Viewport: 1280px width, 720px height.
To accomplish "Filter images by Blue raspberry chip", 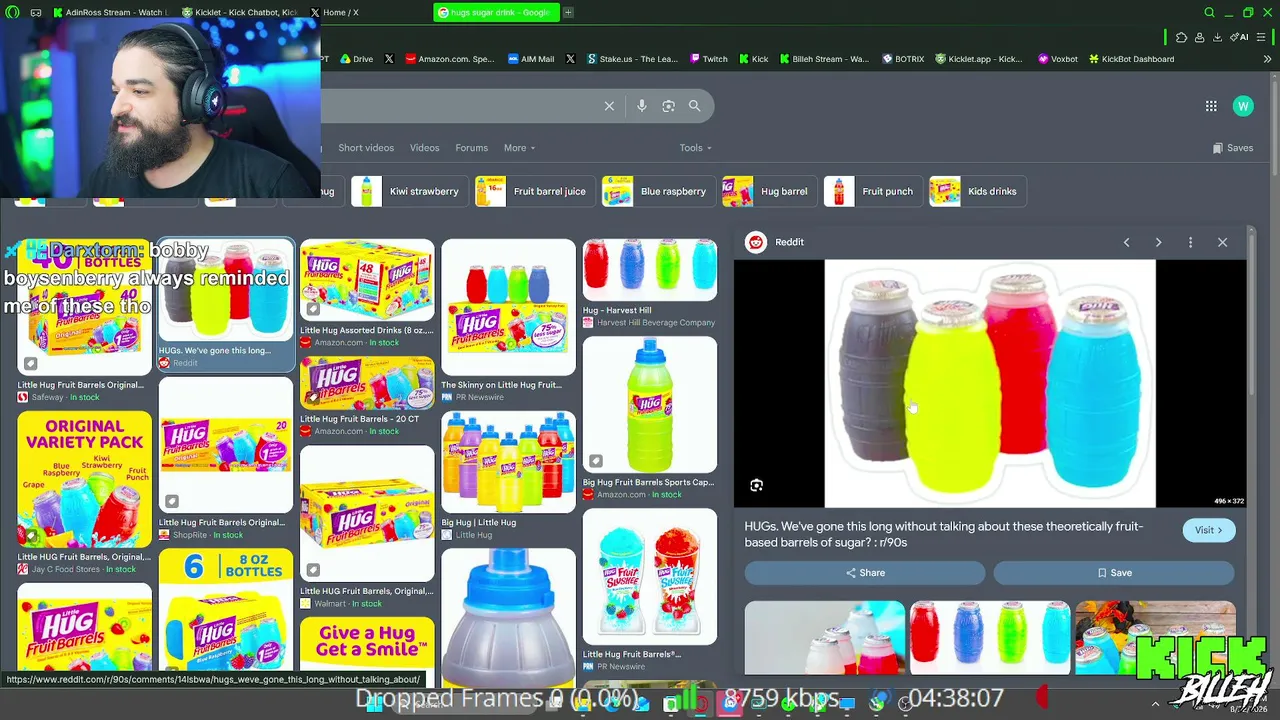I will 658,191.
